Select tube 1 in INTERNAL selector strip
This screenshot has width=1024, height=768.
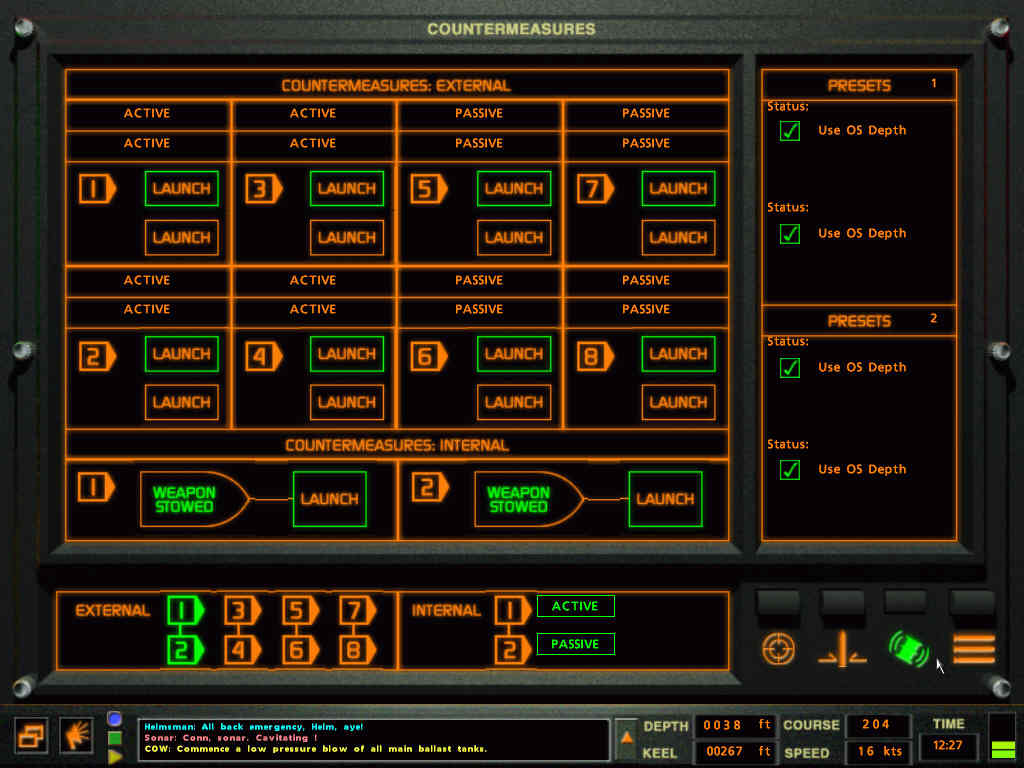(x=512, y=611)
